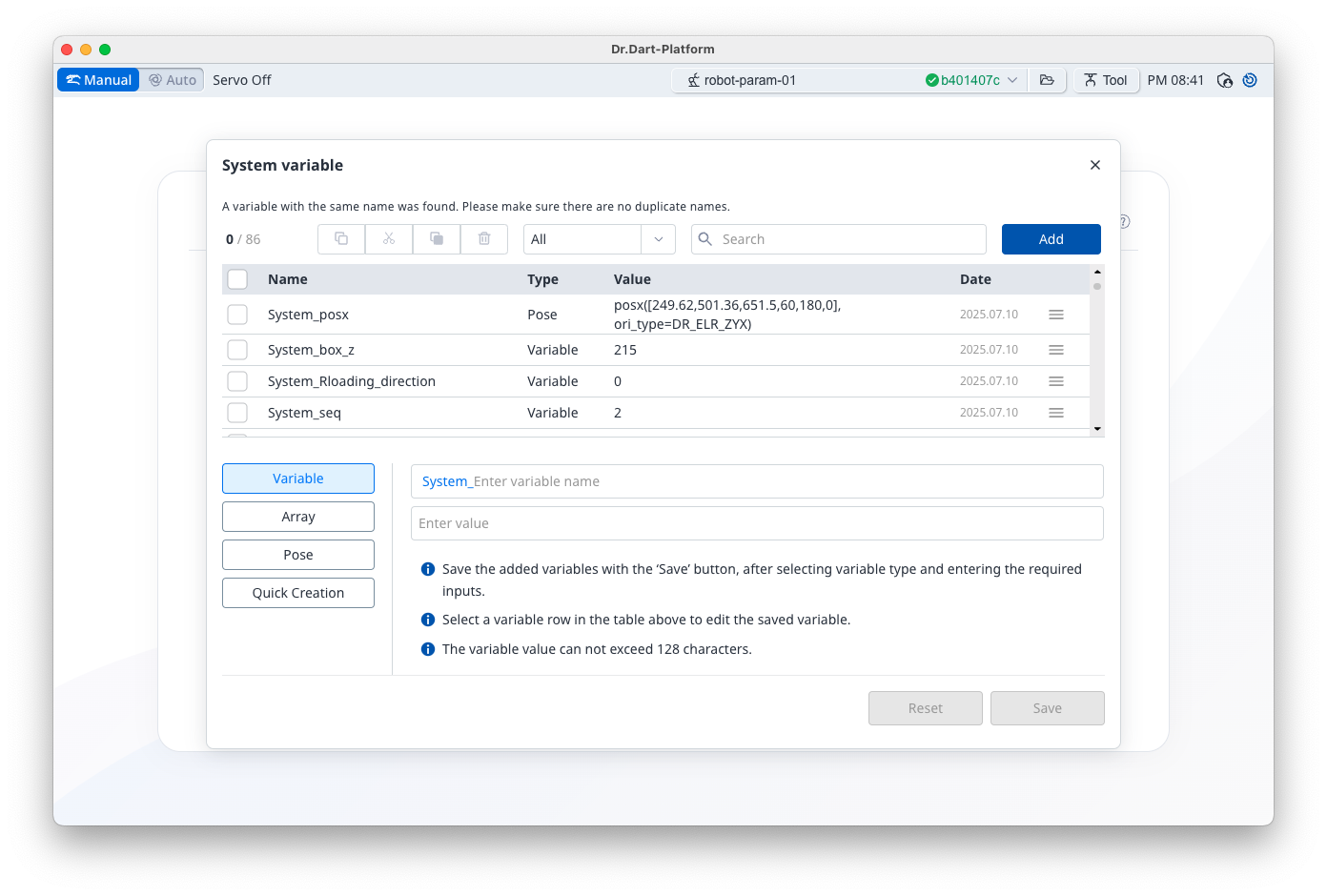Click the Enter value input field
This screenshot has height=896, width=1327.
(x=757, y=523)
